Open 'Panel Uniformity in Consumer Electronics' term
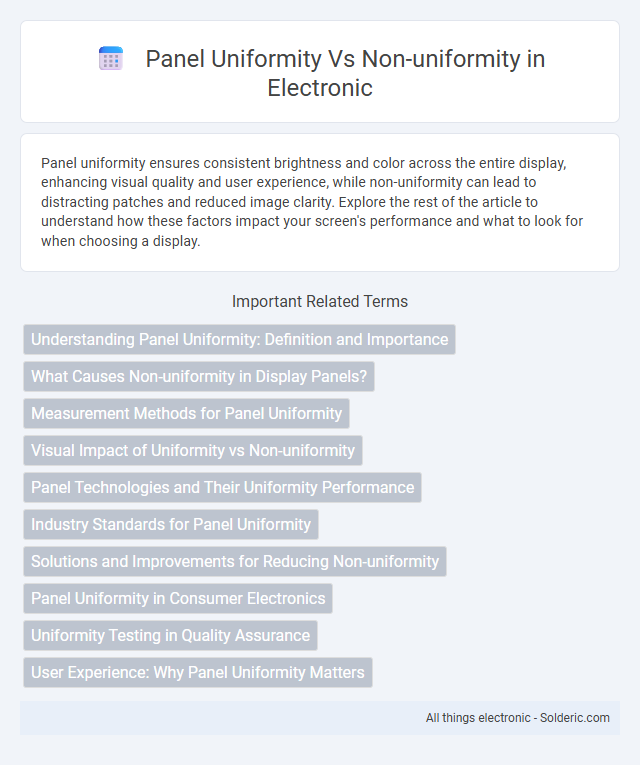Image resolution: width=640 pixels, height=765 pixels. pos(178,599)
